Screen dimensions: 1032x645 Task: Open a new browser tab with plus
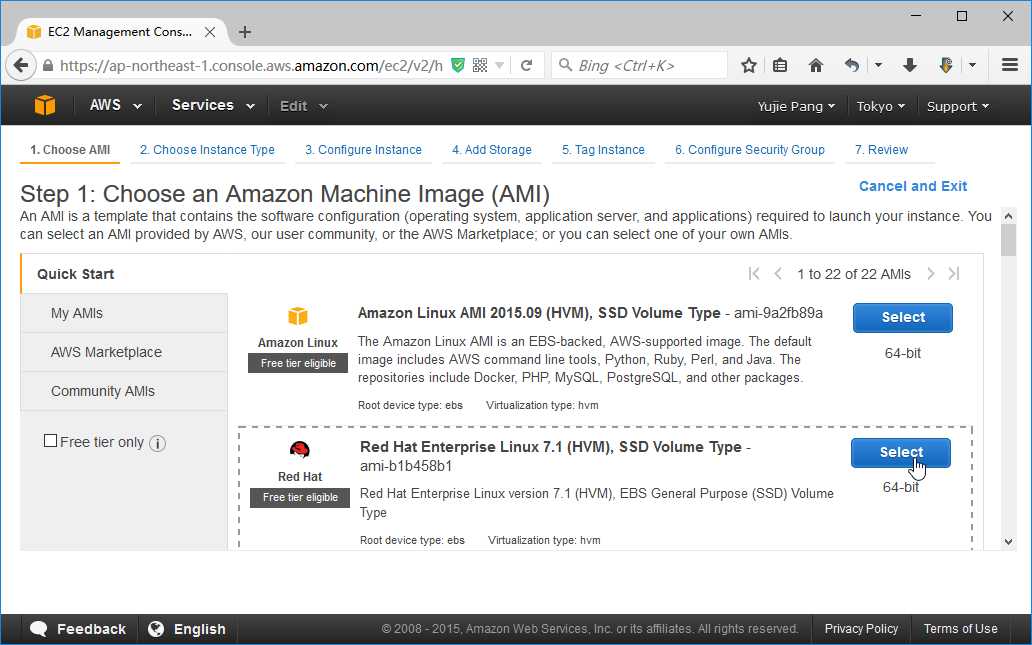[245, 32]
